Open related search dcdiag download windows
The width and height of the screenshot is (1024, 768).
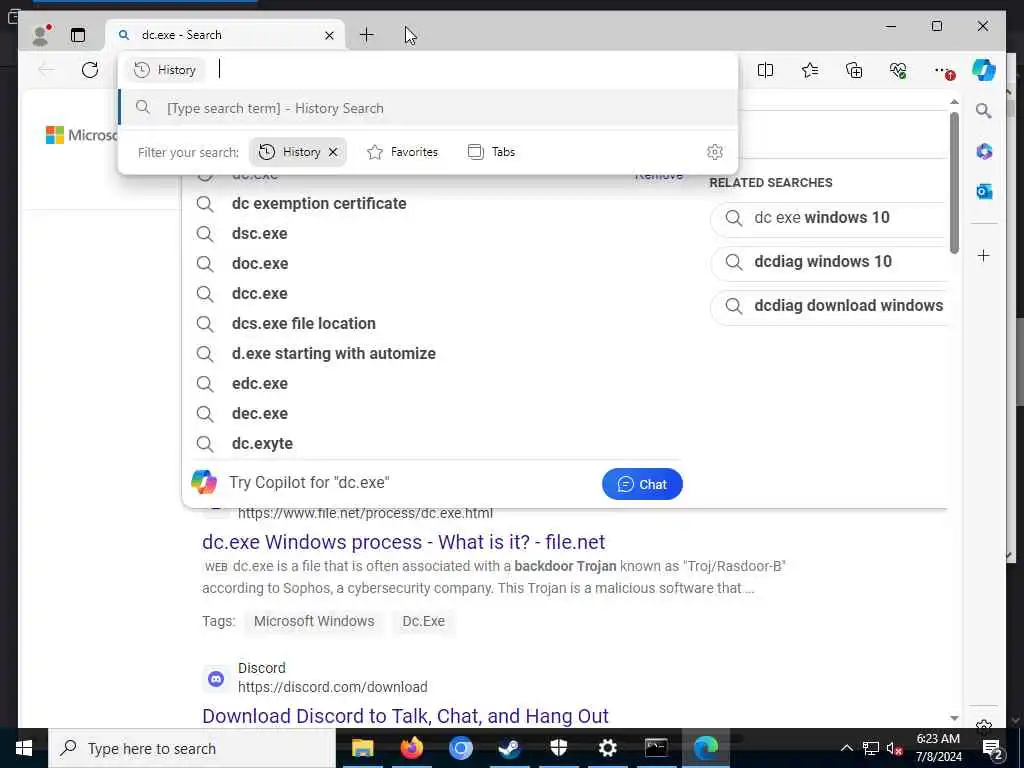829,306
